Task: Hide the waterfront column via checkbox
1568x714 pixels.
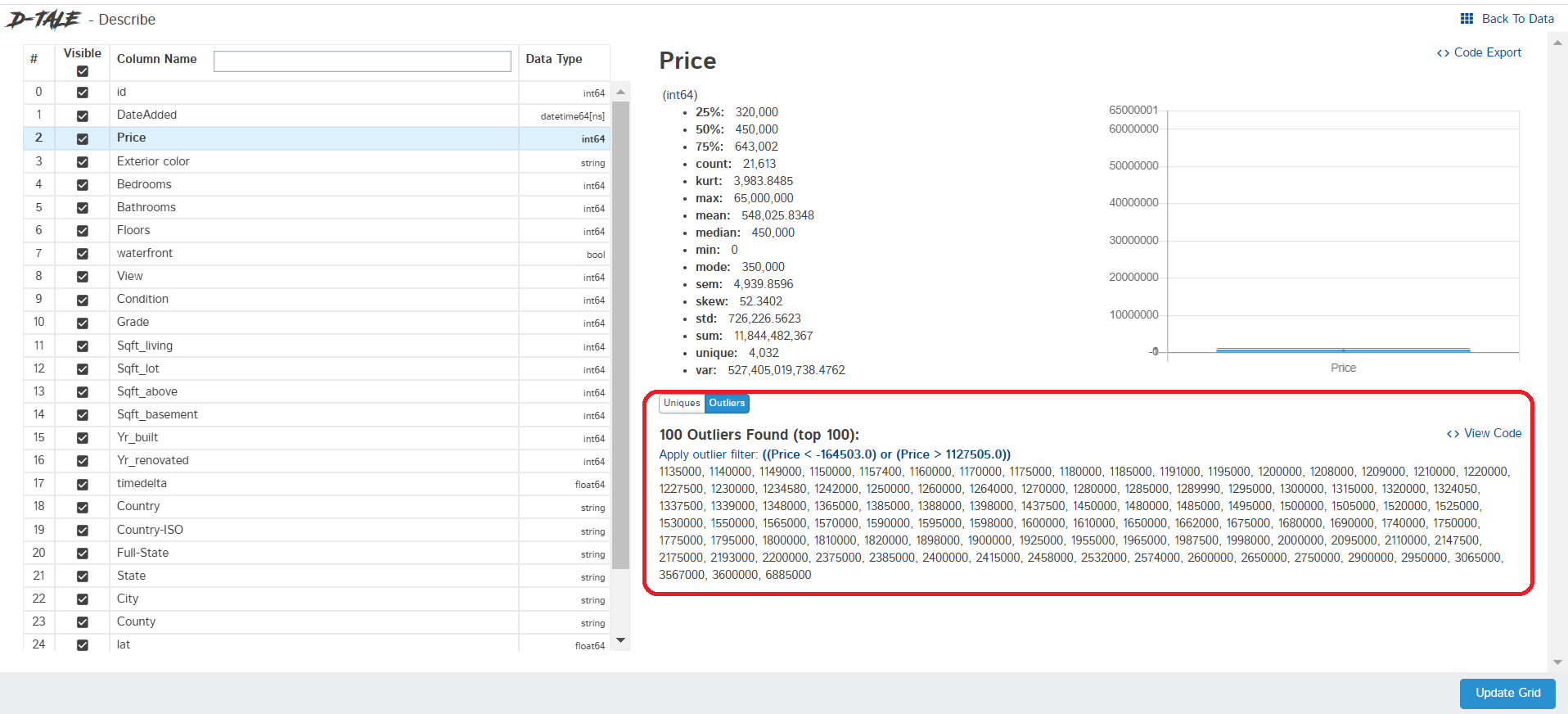Action: pos(83,254)
